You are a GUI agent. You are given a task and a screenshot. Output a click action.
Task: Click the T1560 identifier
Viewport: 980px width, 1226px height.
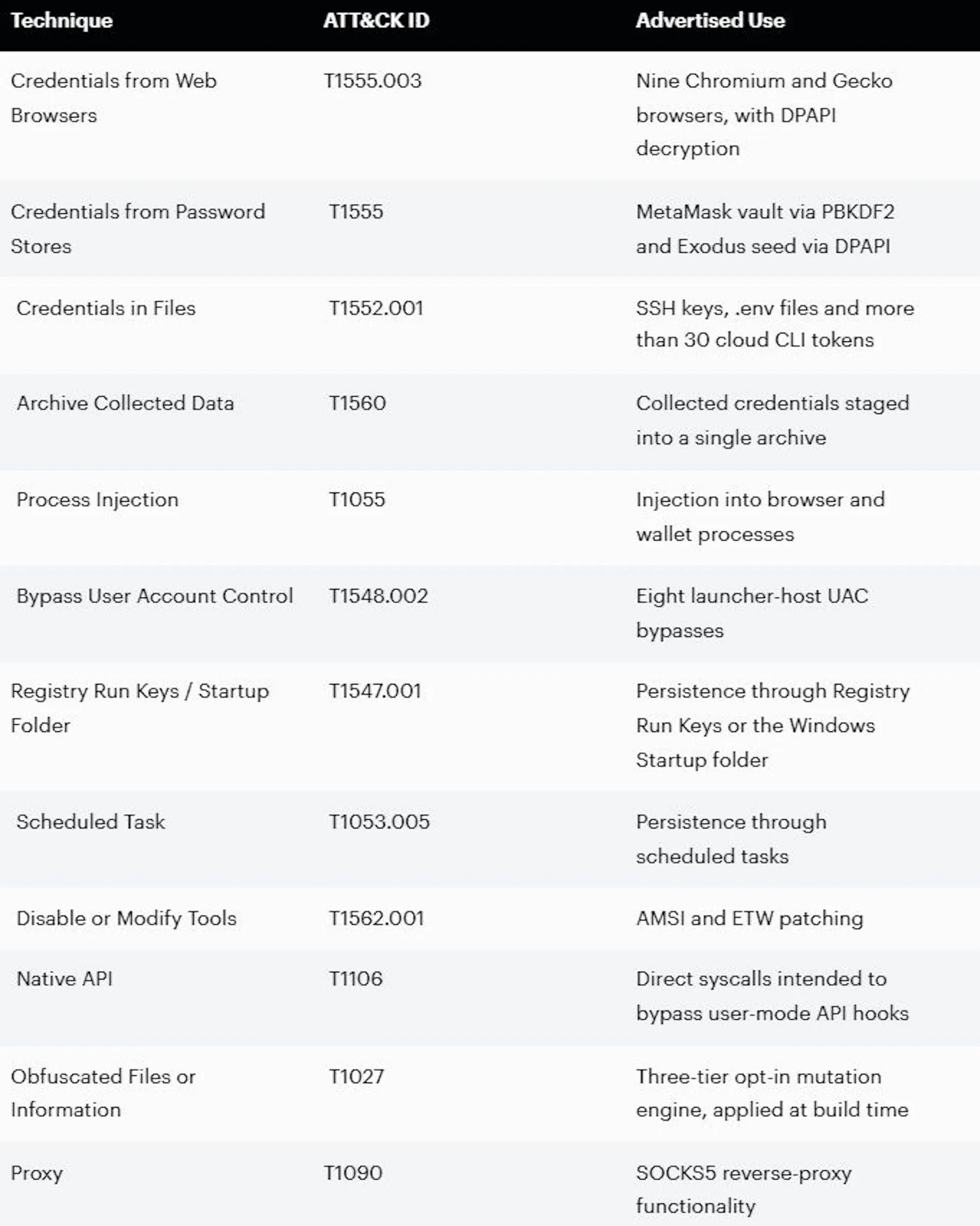coord(357,404)
